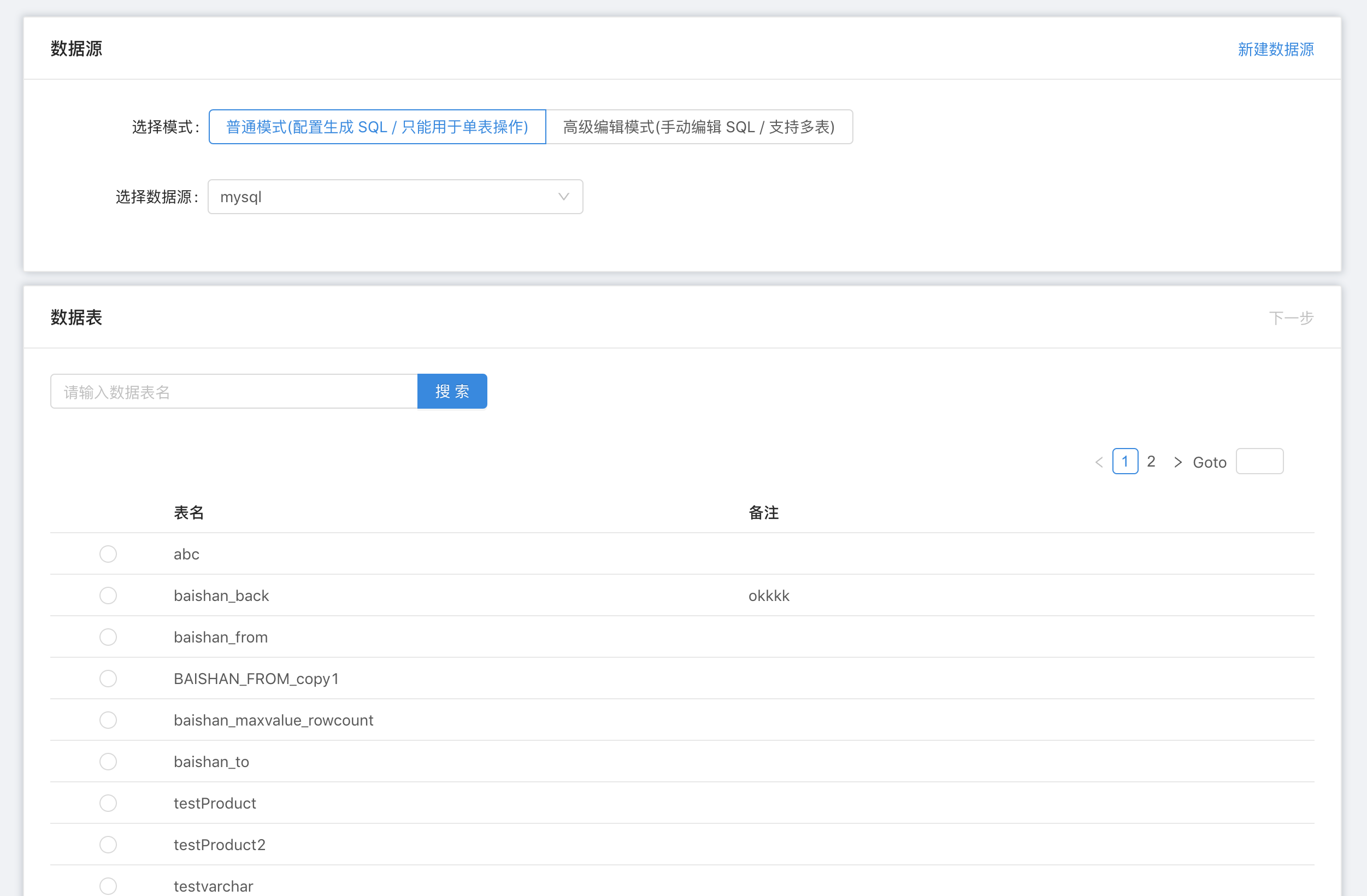
Task: Pick the baishan_maxvalue_rowcount radio option
Action: click(108, 720)
